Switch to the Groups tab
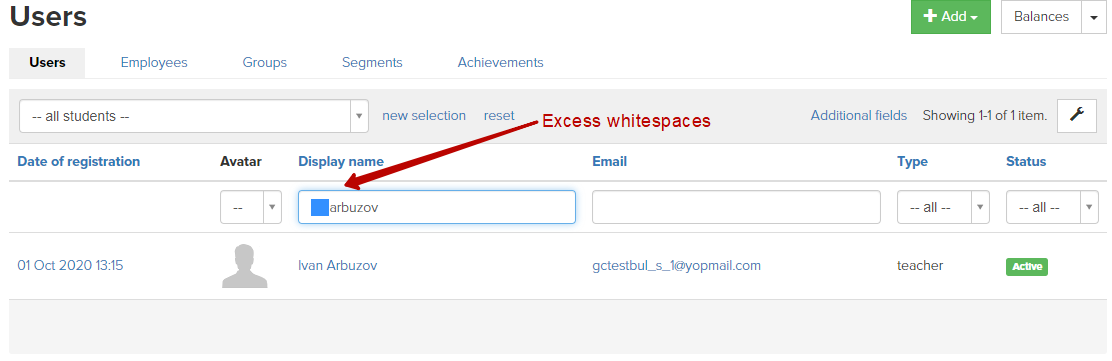The width and height of the screenshot is (1112, 361). tap(265, 62)
